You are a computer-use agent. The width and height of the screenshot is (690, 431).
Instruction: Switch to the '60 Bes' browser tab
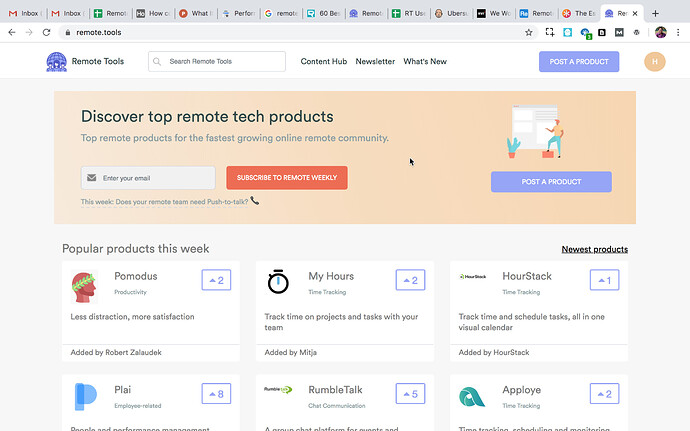click(324, 14)
